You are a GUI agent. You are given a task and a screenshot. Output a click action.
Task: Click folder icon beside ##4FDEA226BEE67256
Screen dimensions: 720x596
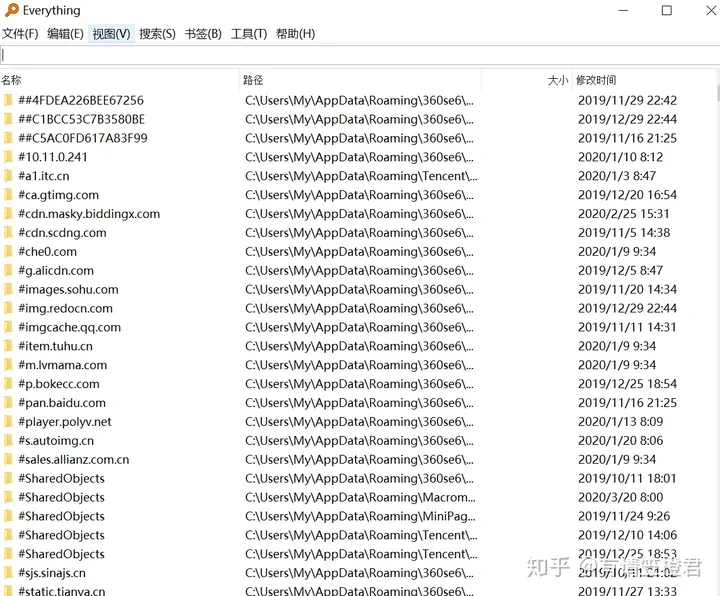pyautogui.click(x=8, y=101)
